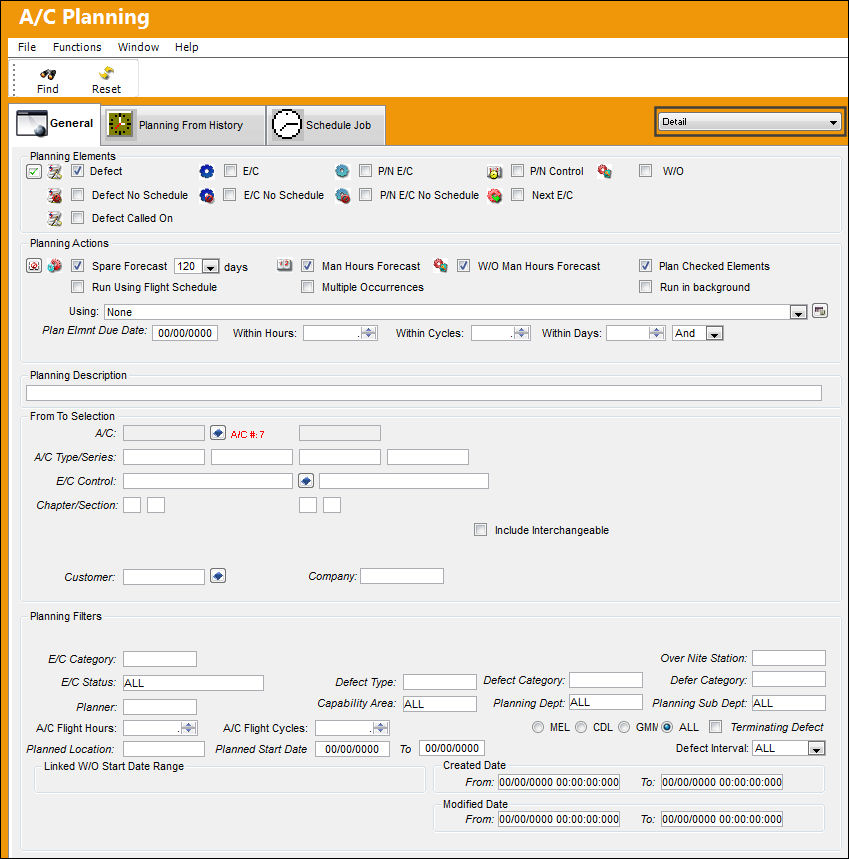Increment the Within Days stepper
Viewport: 849px width, 859px height.
pyautogui.click(x=656, y=330)
